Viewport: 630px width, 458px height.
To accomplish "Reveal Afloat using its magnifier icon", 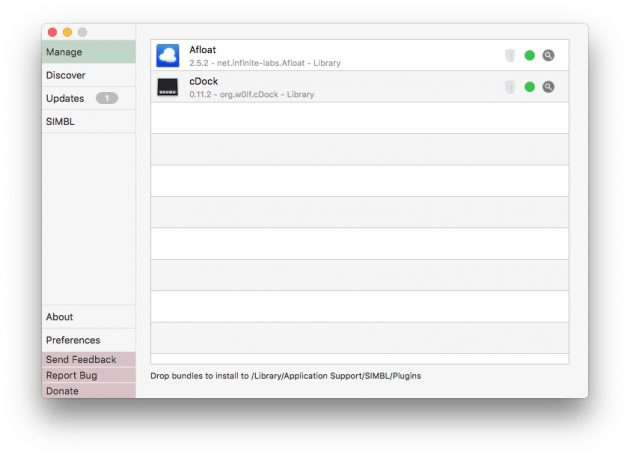I will coord(548,55).
